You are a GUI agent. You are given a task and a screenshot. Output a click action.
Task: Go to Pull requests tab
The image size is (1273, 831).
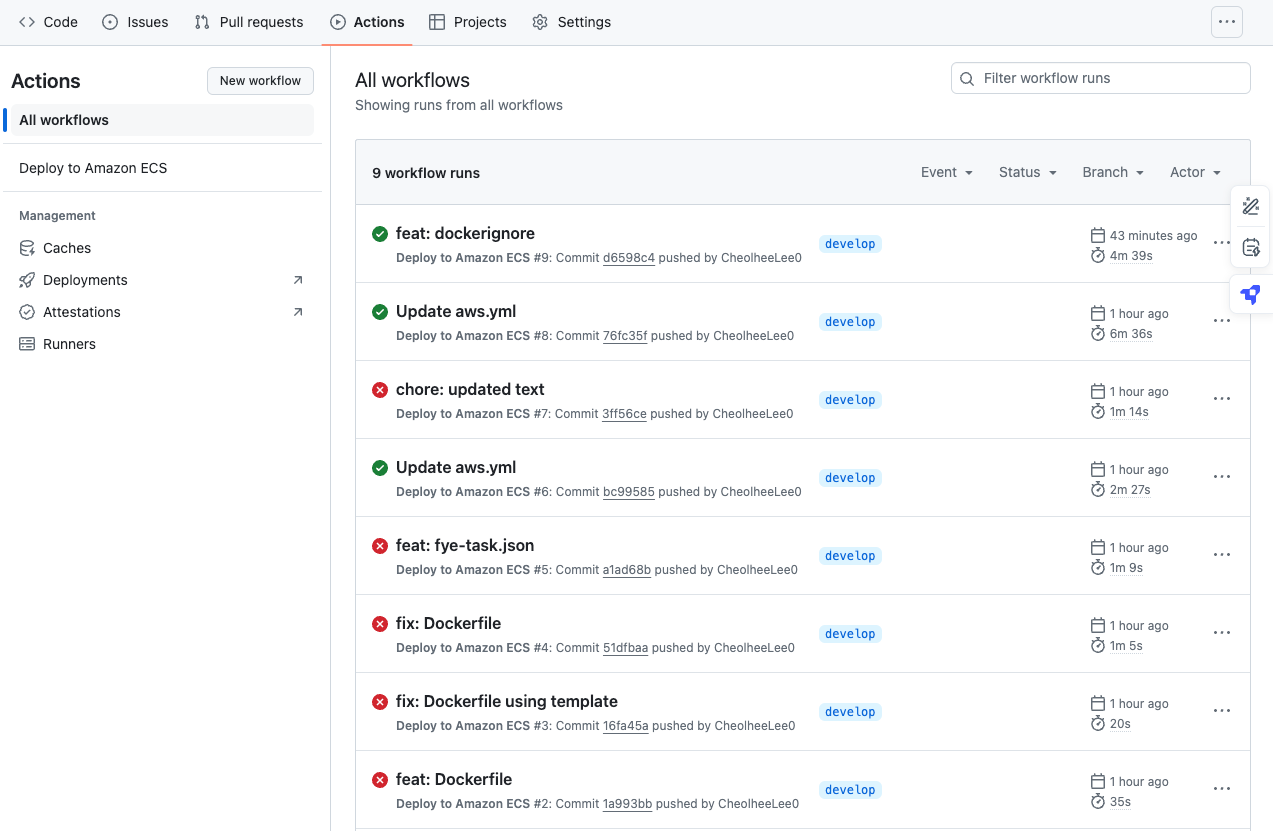click(x=249, y=22)
